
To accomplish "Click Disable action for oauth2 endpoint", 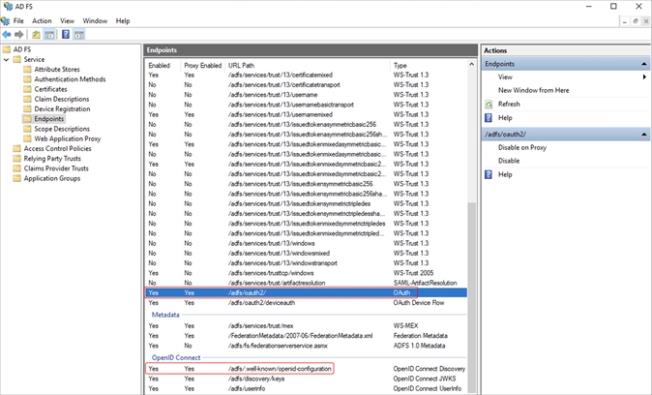I will pyautogui.click(x=509, y=161).
